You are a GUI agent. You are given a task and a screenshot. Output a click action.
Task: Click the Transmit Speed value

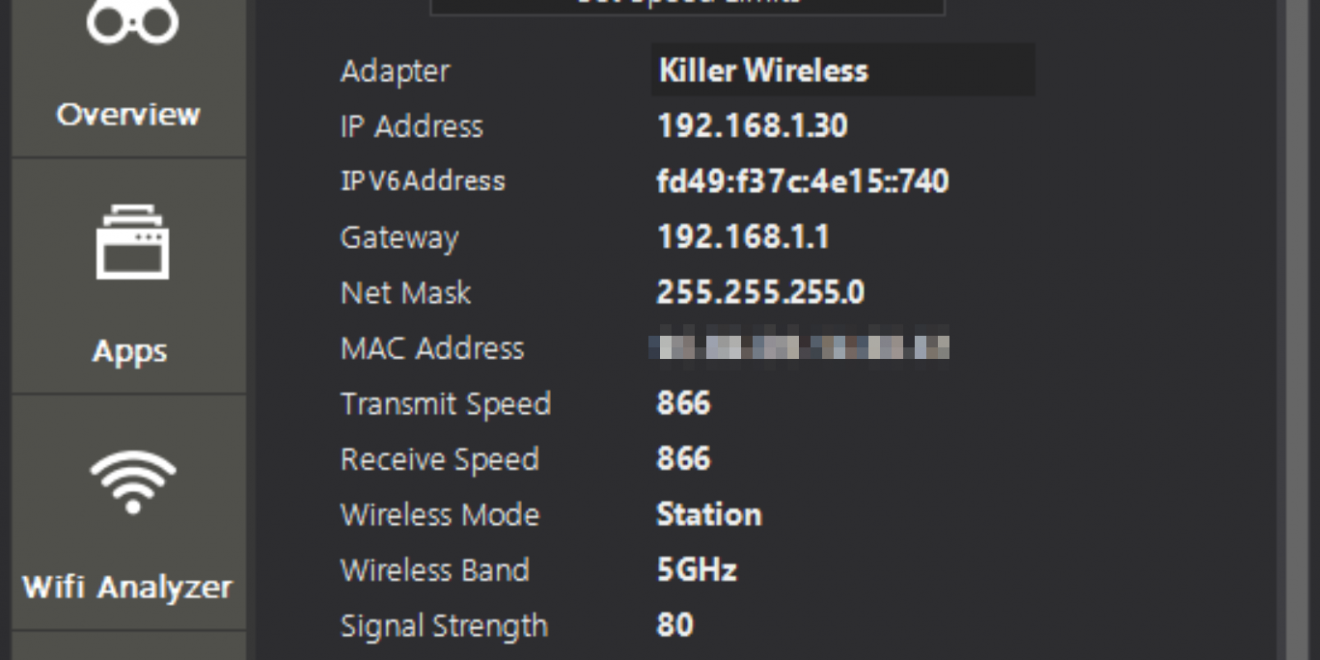(683, 403)
